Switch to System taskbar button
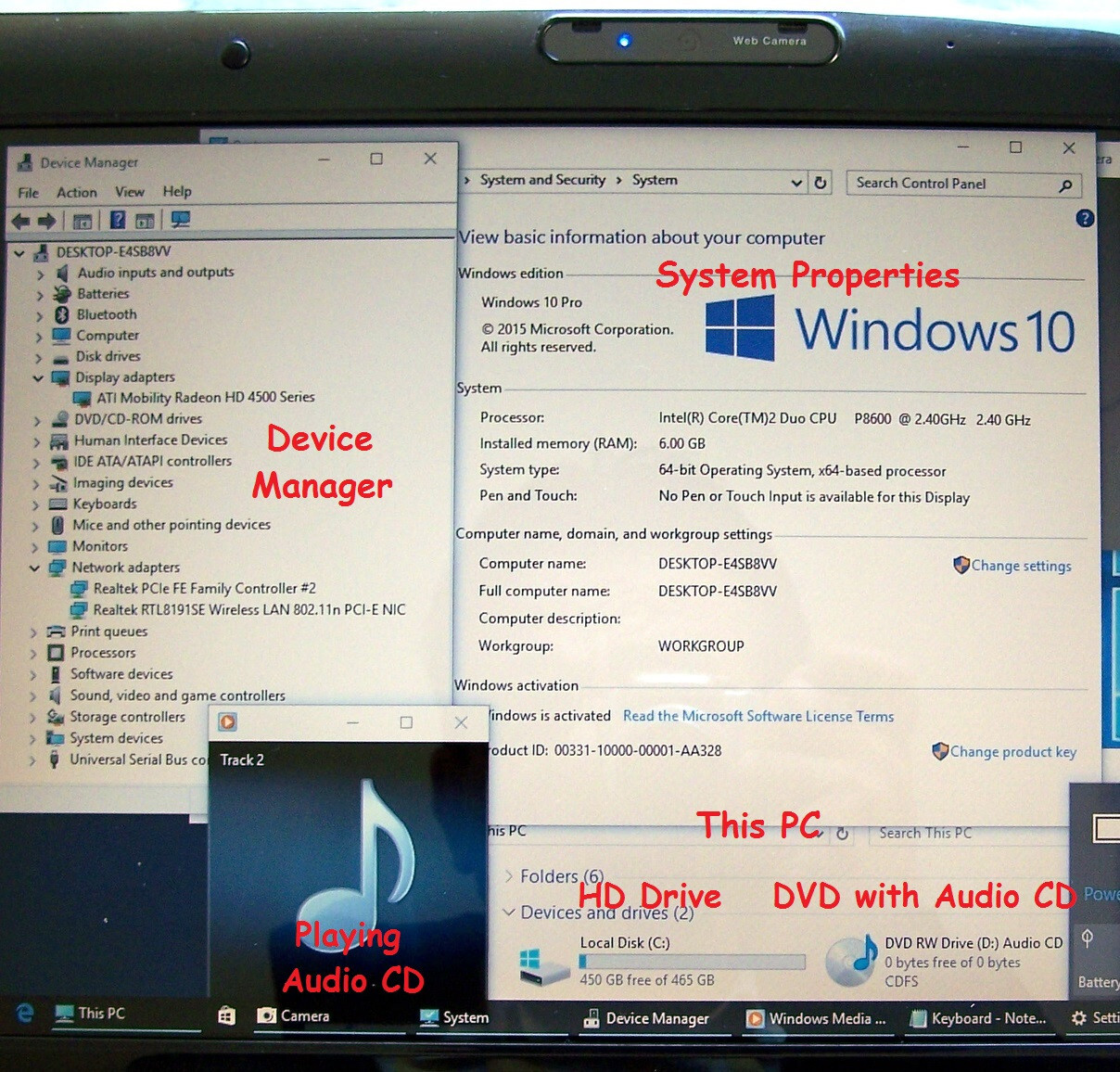This screenshot has height=1072, width=1120. (x=454, y=1017)
